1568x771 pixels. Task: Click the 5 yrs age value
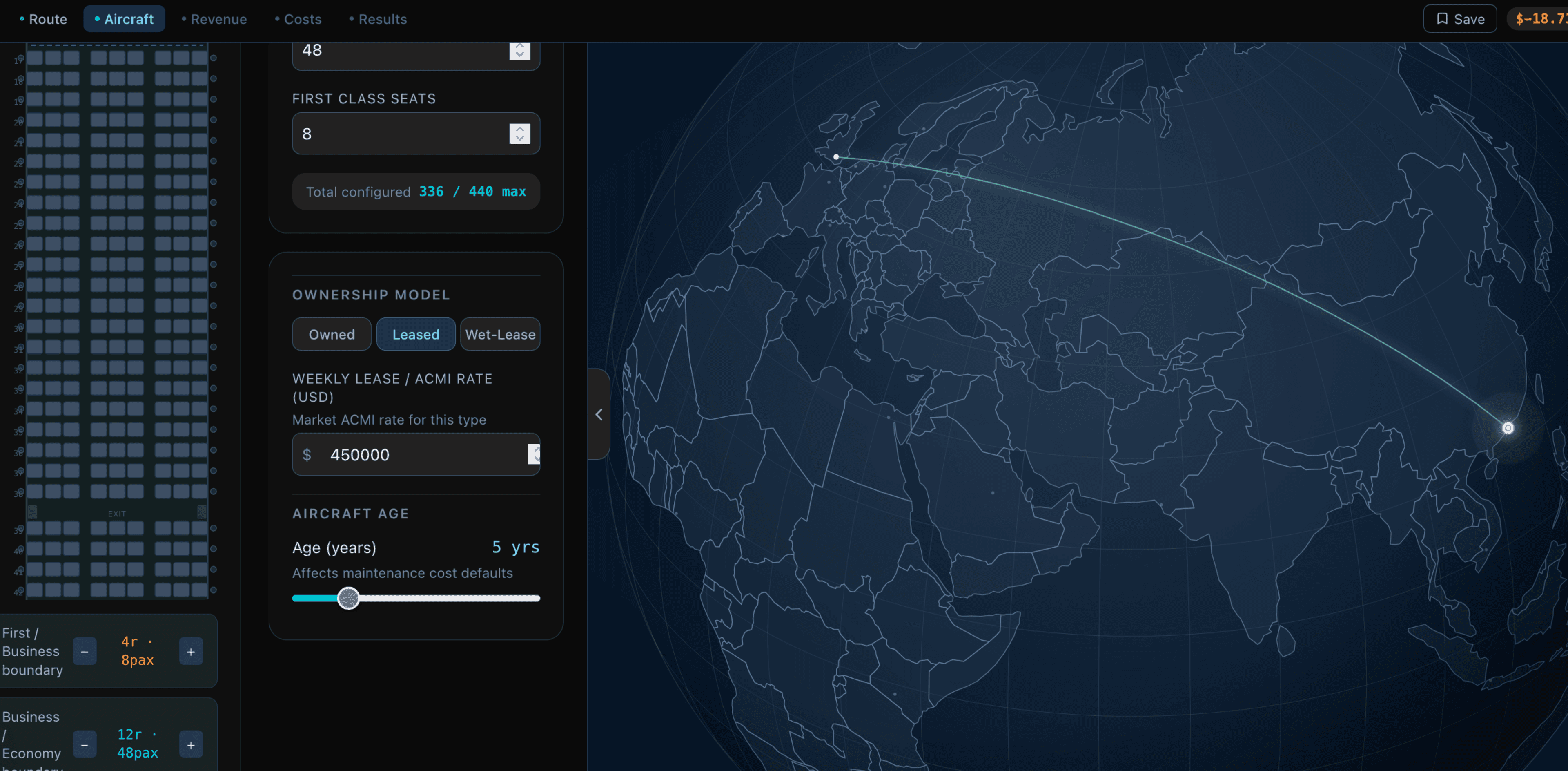[x=516, y=547]
